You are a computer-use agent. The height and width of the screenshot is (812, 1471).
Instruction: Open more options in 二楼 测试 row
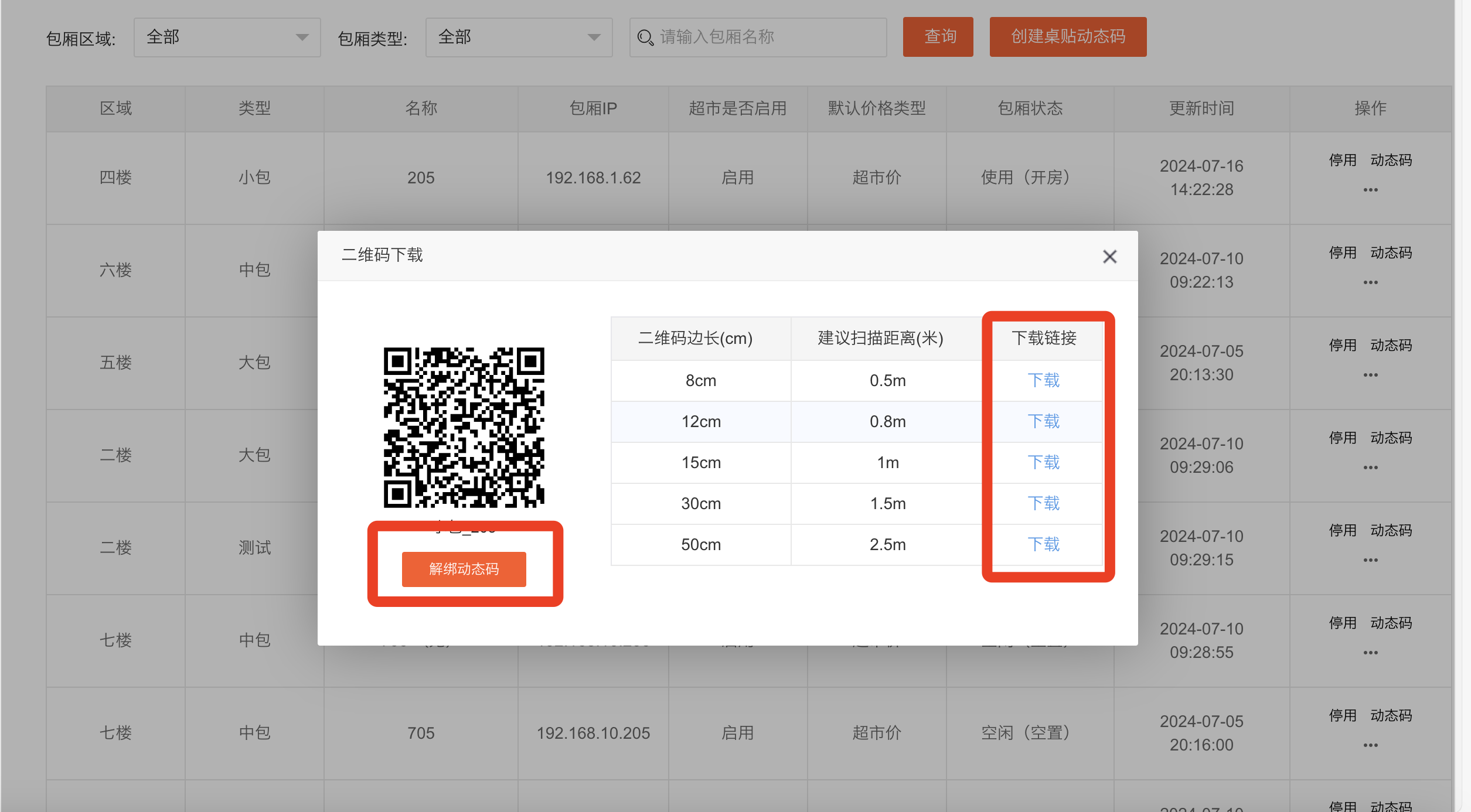[1370, 560]
